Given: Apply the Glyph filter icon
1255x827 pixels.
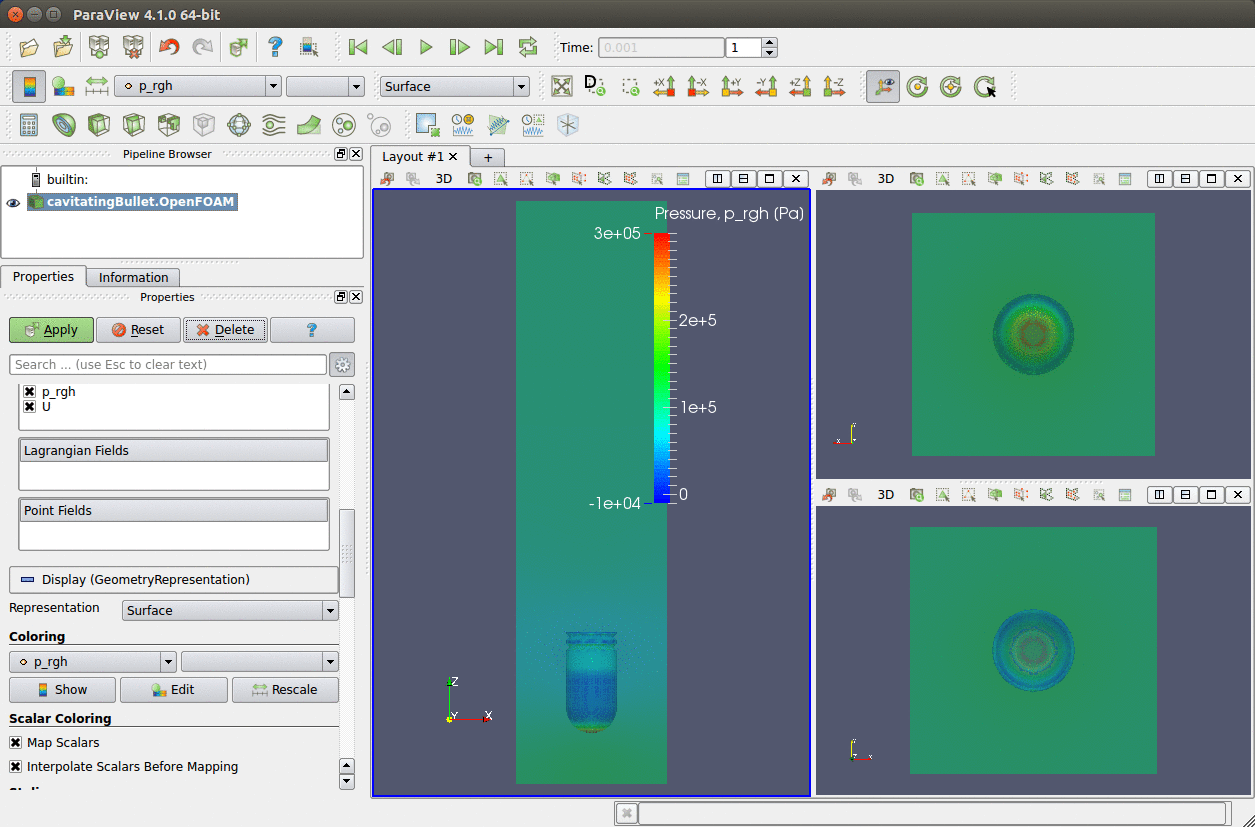Looking at the screenshot, I should click(x=238, y=125).
